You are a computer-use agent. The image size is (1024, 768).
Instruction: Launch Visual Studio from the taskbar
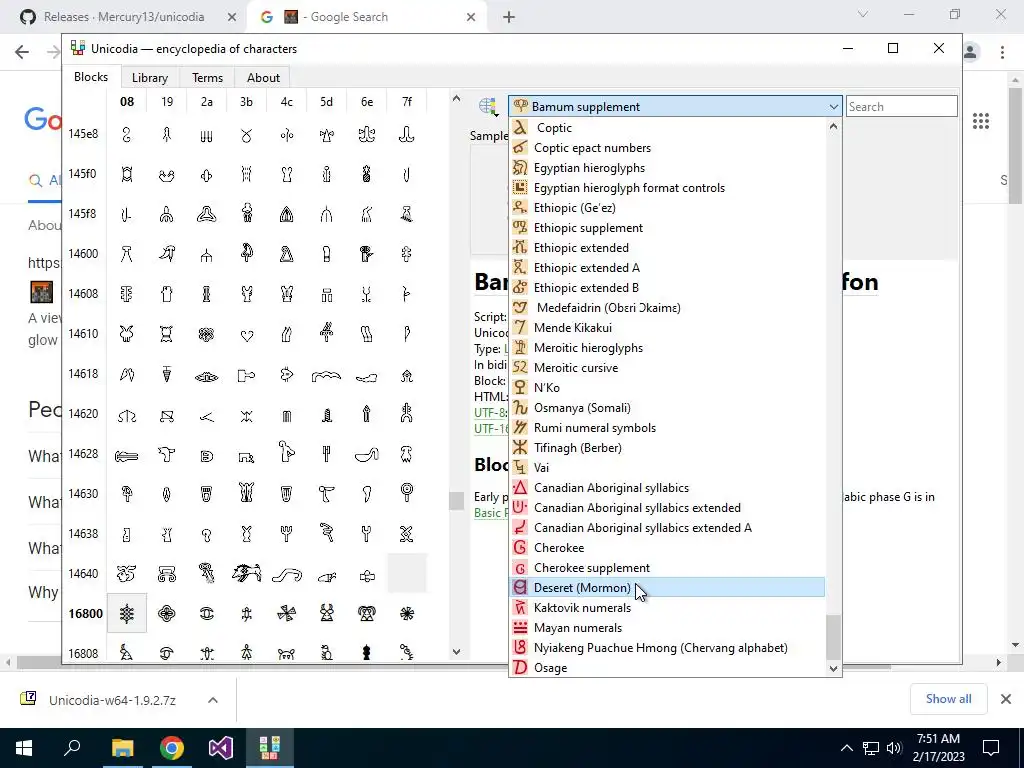click(221, 748)
